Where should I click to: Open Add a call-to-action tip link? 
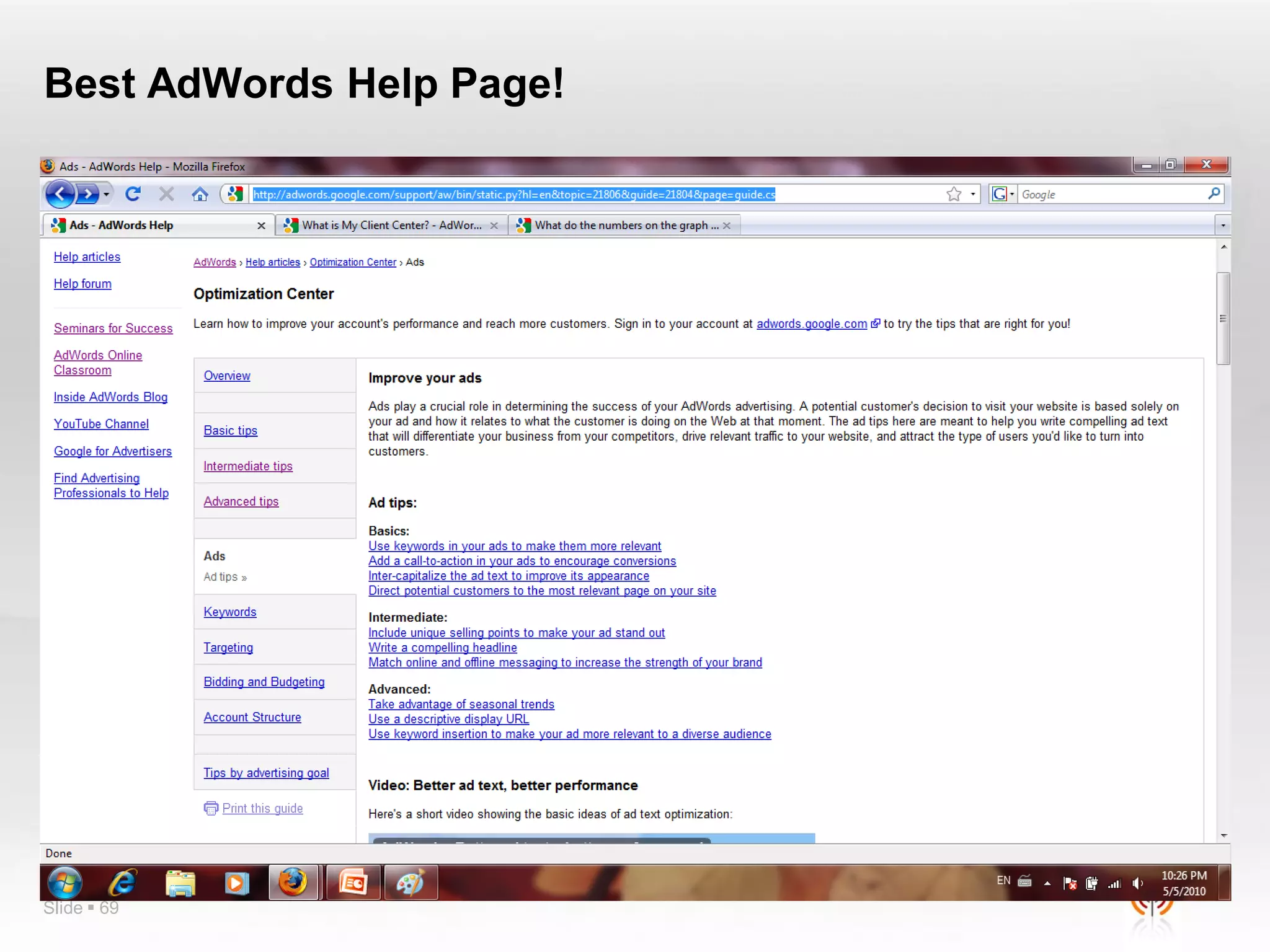(x=522, y=561)
